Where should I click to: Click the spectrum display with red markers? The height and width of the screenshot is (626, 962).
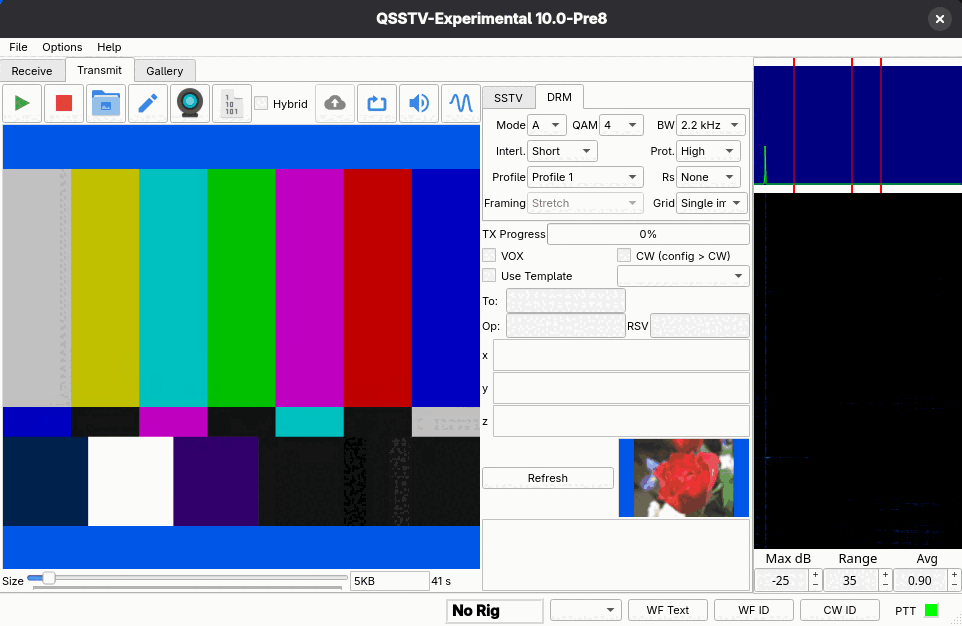pyautogui.click(x=858, y=125)
